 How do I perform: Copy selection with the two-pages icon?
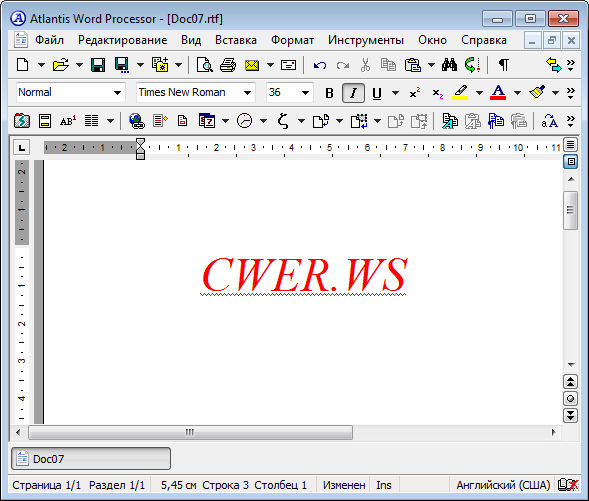click(x=388, y=65)
